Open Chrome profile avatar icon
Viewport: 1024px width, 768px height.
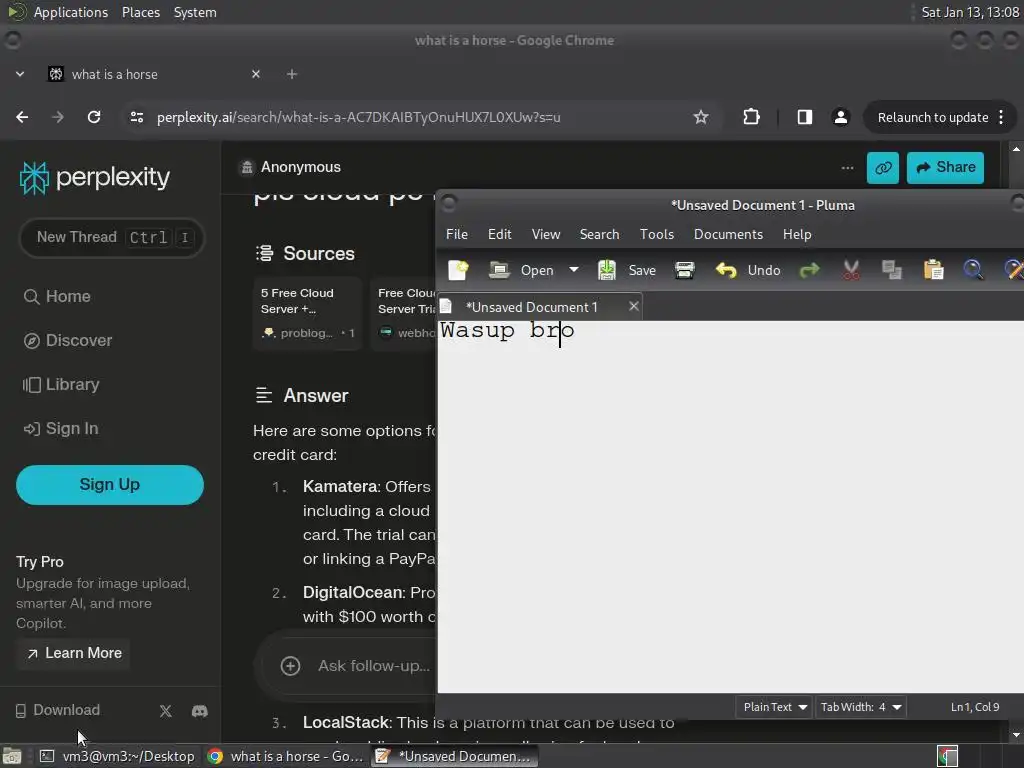click(x=840, y=117)
